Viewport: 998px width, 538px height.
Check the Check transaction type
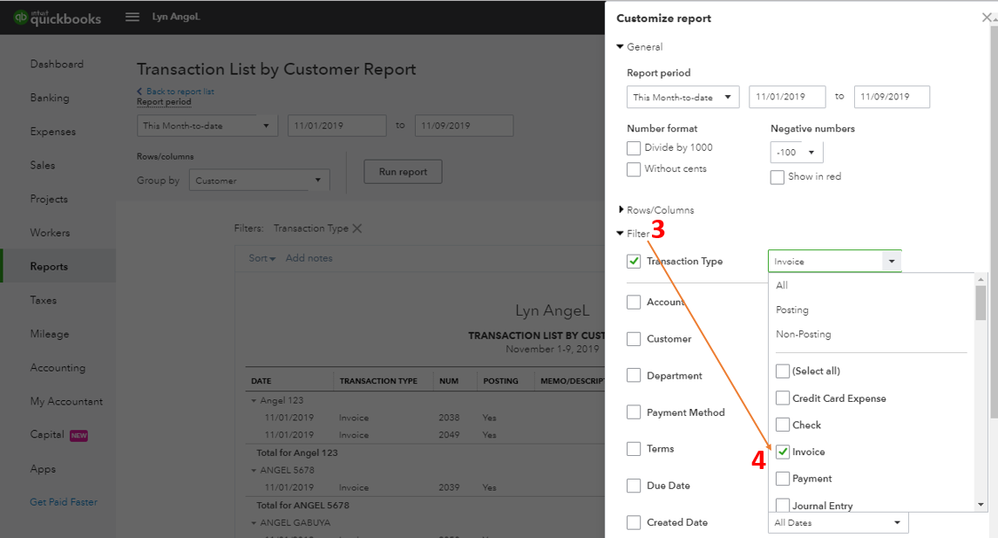[783, 425]
